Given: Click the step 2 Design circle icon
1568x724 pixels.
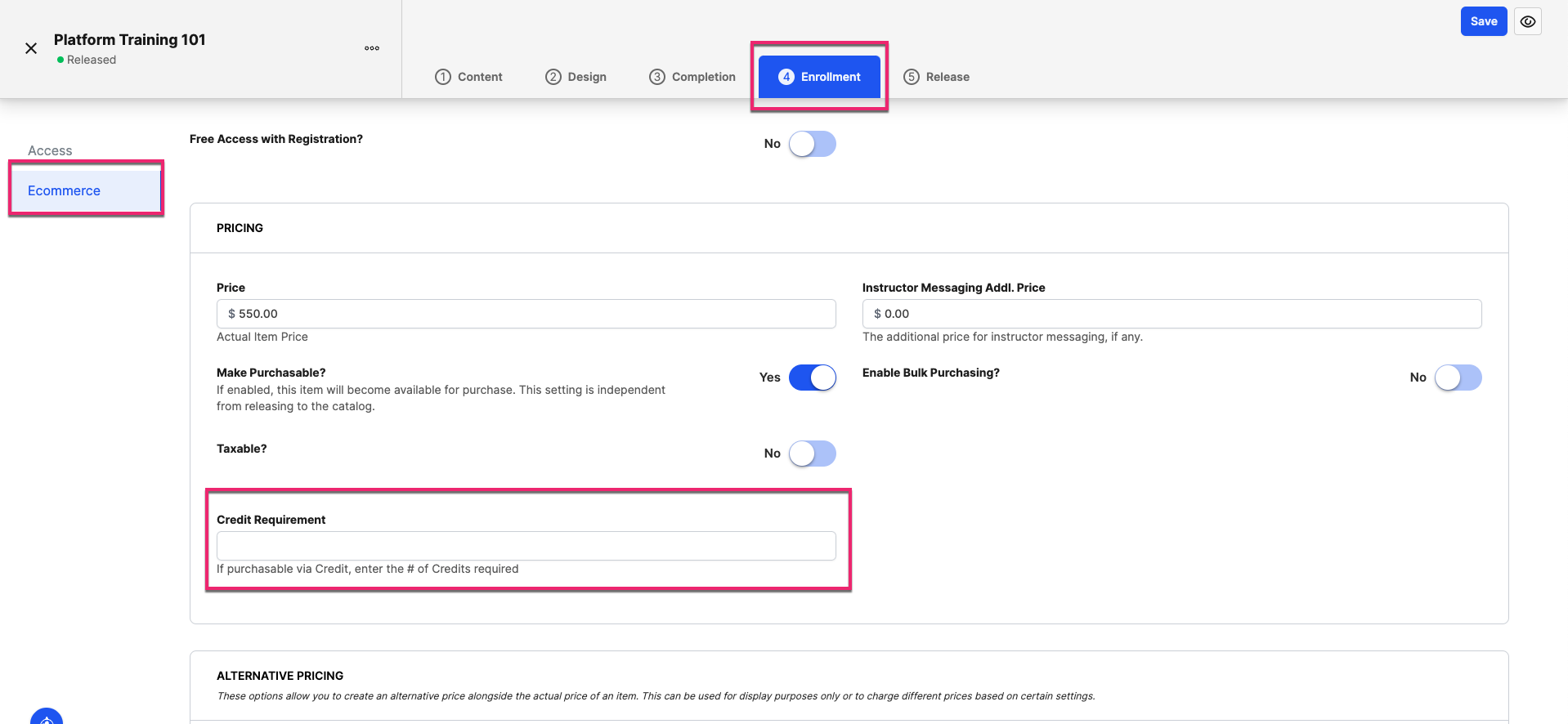Looking at the screenshot, I should pos(553,77).
